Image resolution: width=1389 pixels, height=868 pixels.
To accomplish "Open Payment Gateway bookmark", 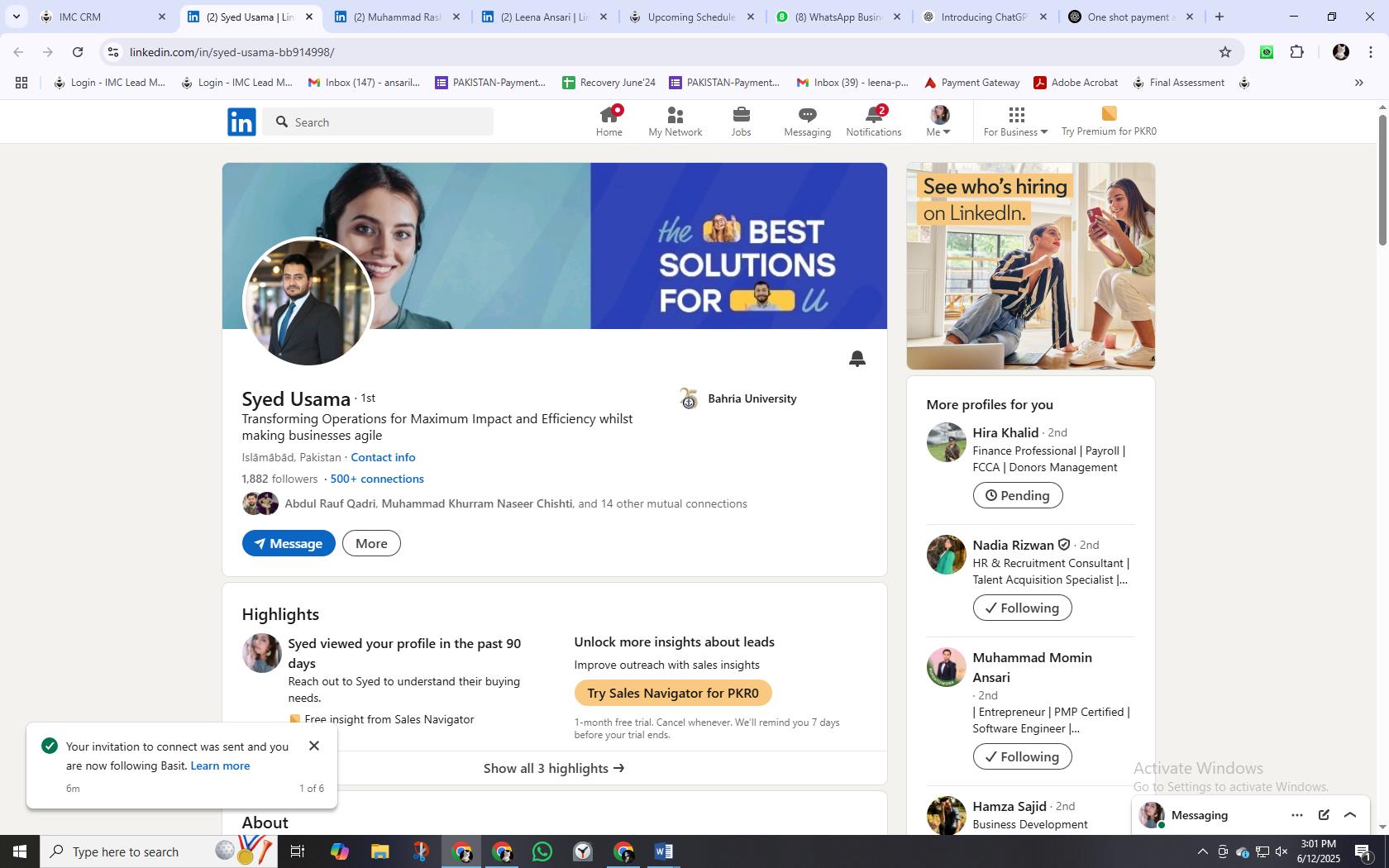I will [971, 83].
